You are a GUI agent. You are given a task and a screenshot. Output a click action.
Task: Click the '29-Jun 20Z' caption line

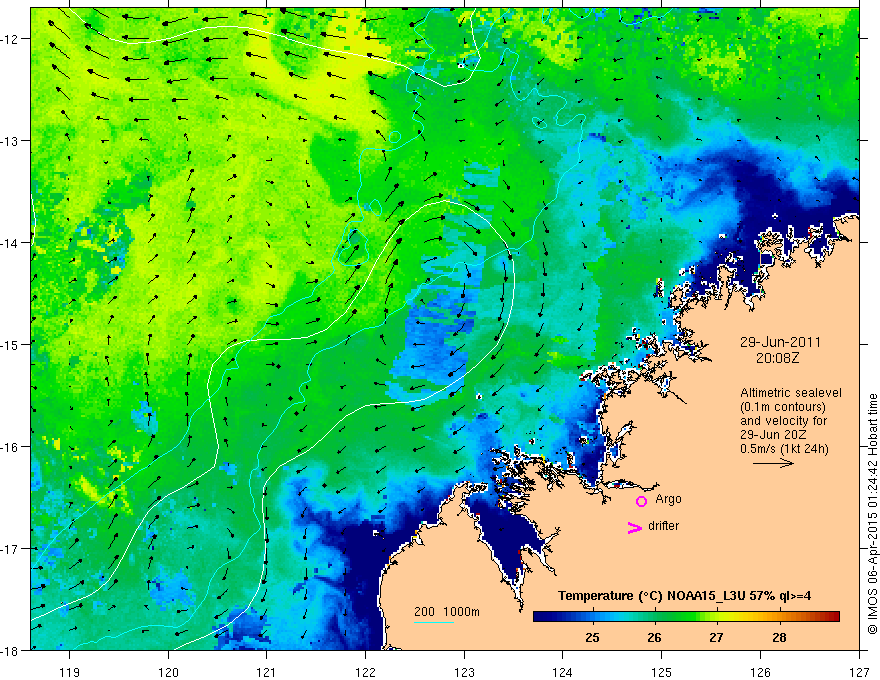(773, 435)
